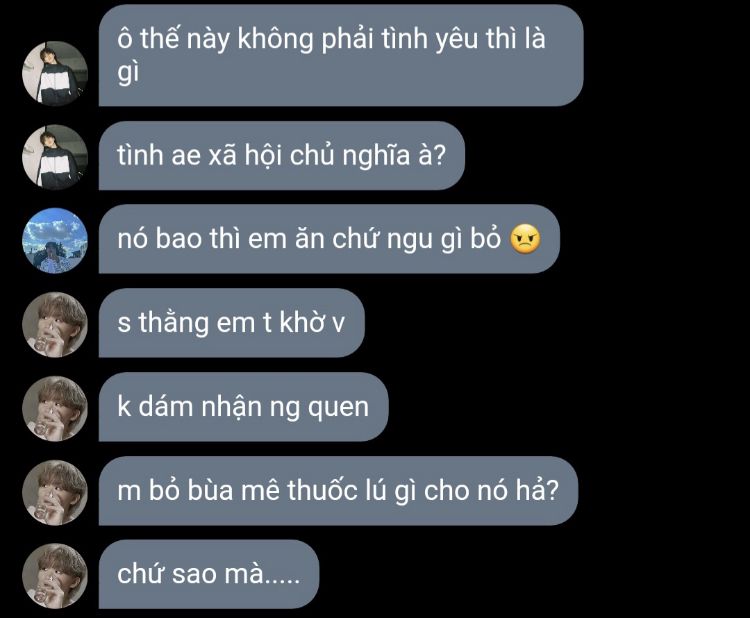Click the word 'gì' on first message's second line
The width and height of the screenshot is (750, 618).
pos(128,73)
